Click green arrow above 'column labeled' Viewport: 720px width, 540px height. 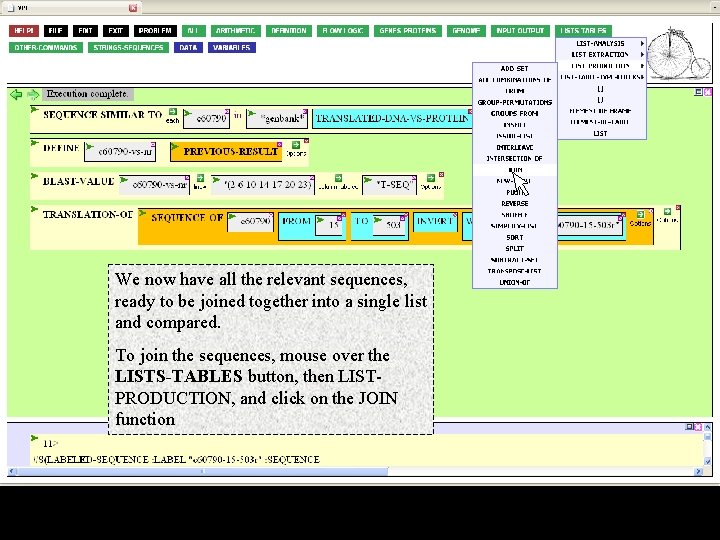coord(338,178)
